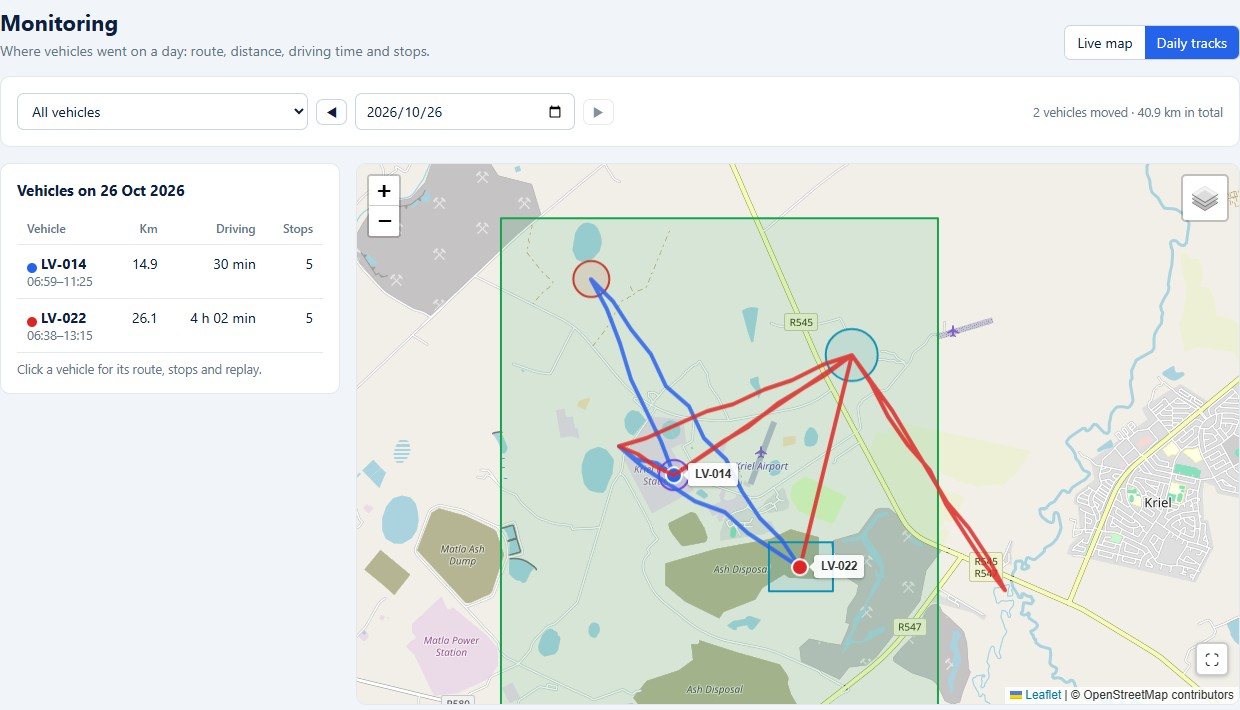
Task: Open the map layers control
Action: (x=1205, y=198)
